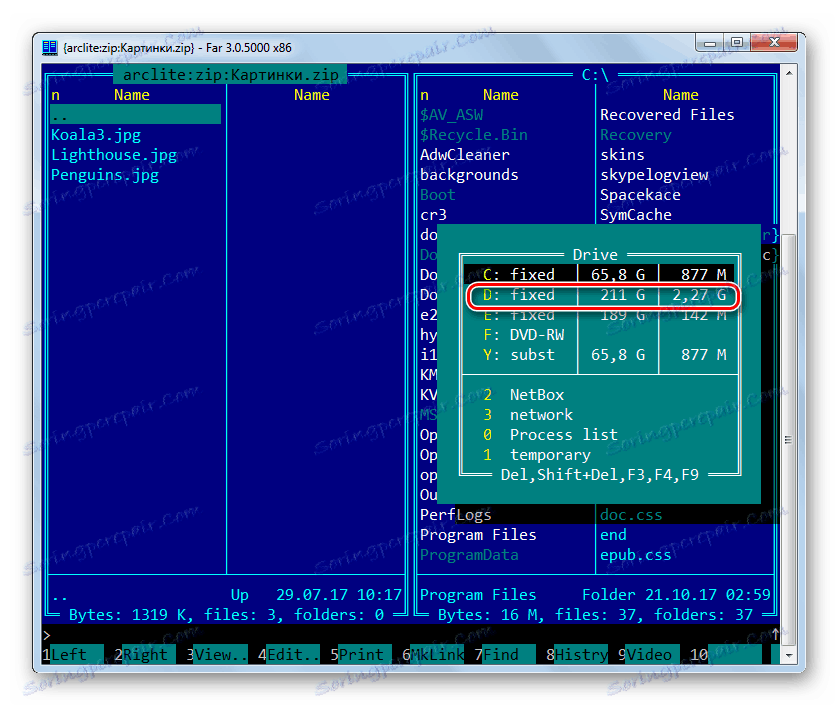This screenshot has width=839, height=706.
Task: Click the arclite:zip:Картинки.zip panel title
Action: click(231, 75)
